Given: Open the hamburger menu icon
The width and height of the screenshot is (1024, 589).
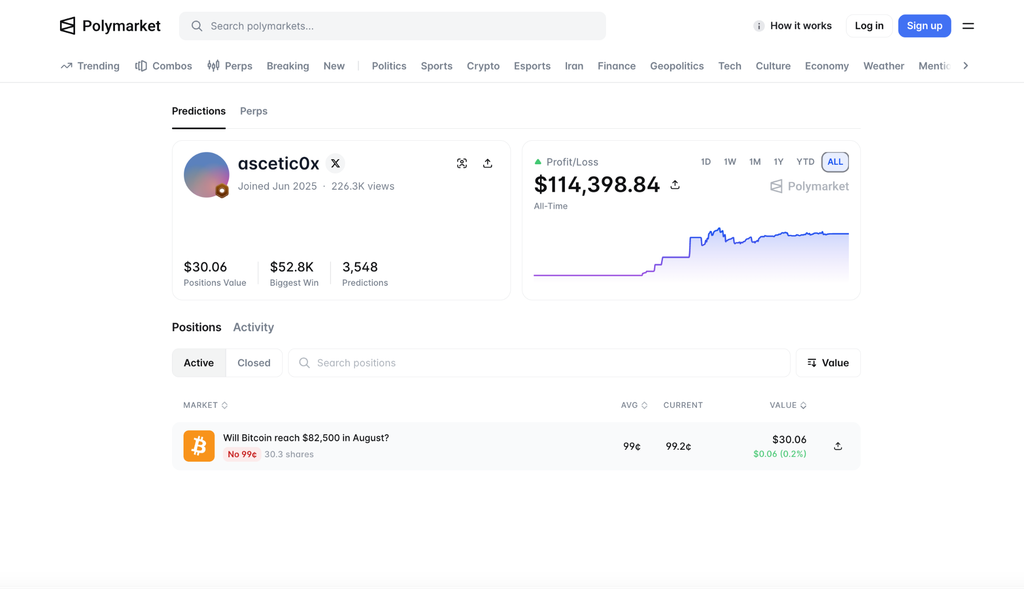Looking at the screenshot, I should click(x=968, y=26).
